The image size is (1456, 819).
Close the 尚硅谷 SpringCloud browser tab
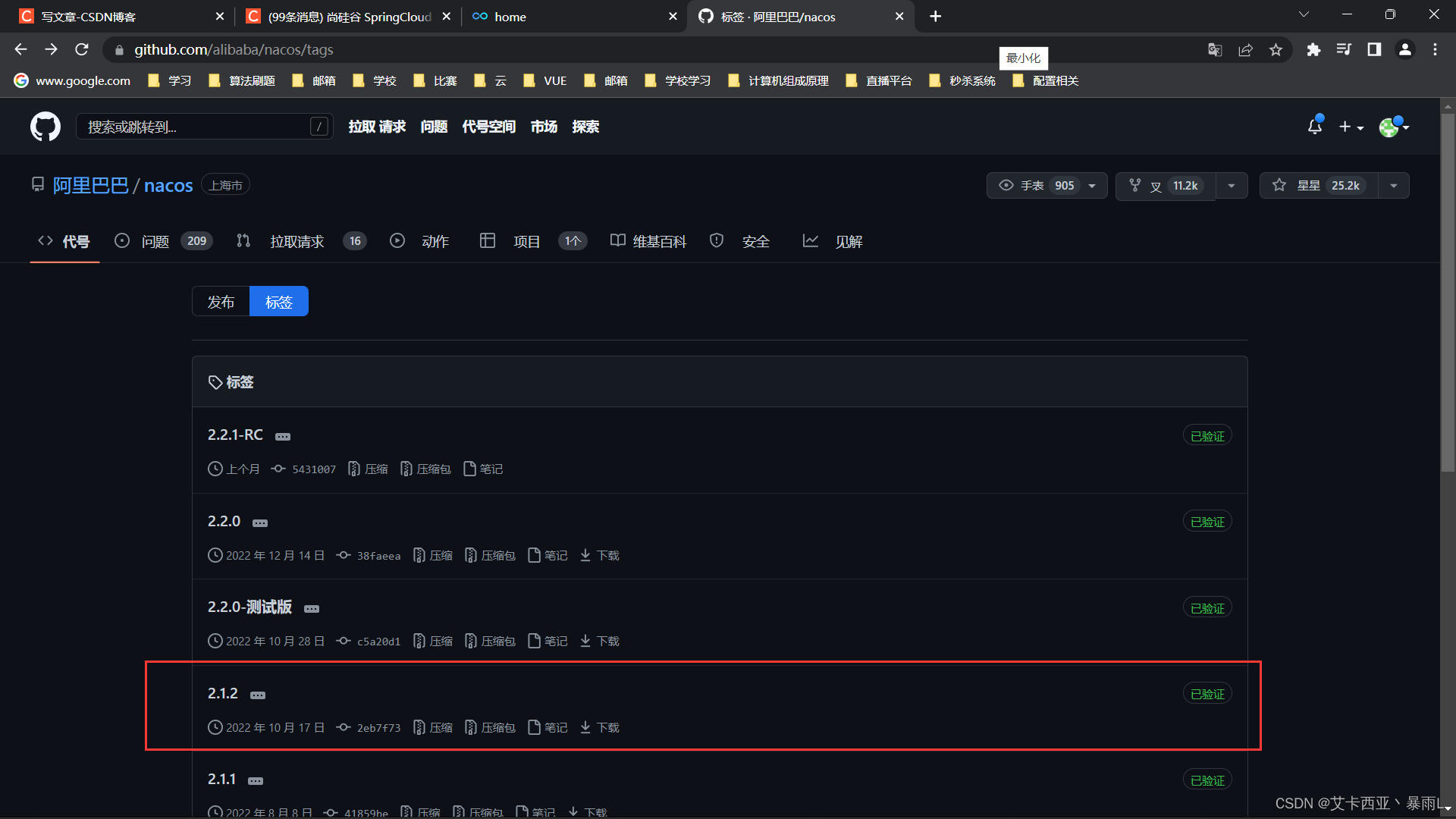point(446,16)
